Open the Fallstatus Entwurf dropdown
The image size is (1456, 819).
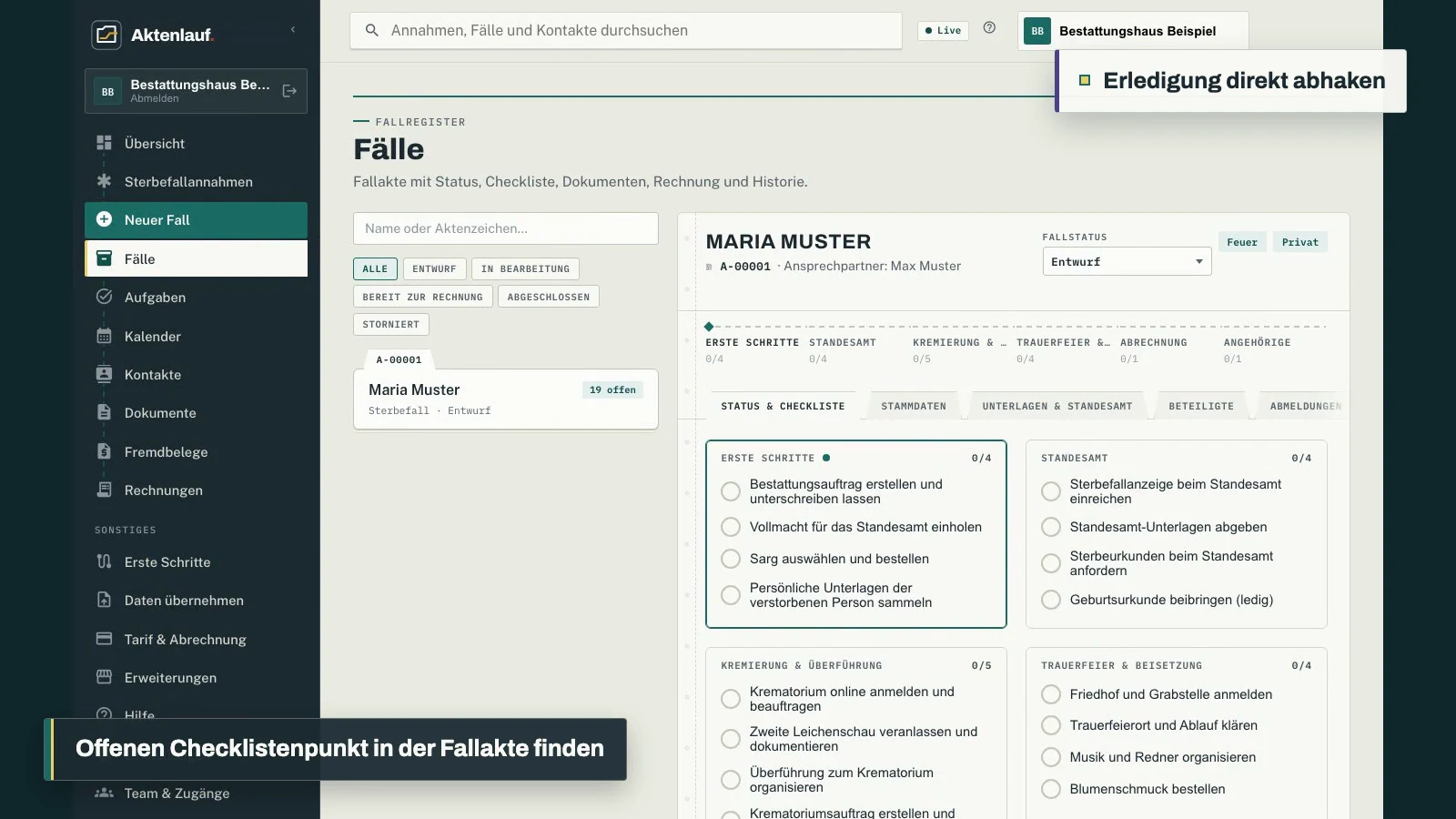pos(1127,261)
